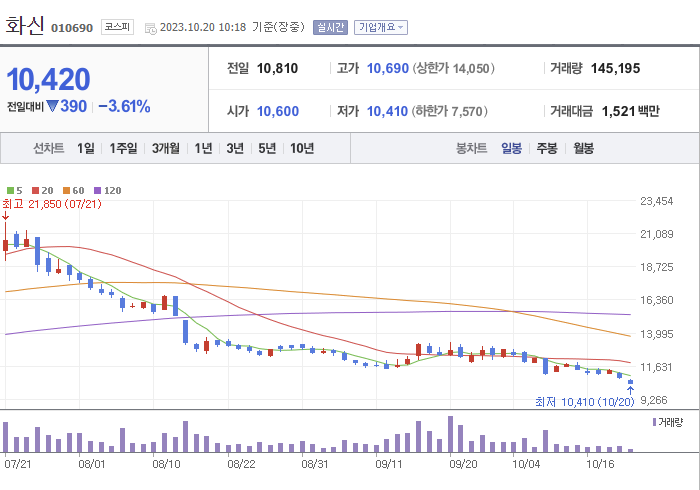
Task: Click the 2023.10.20 10:18 timestamp
Action: coord(203,27)
